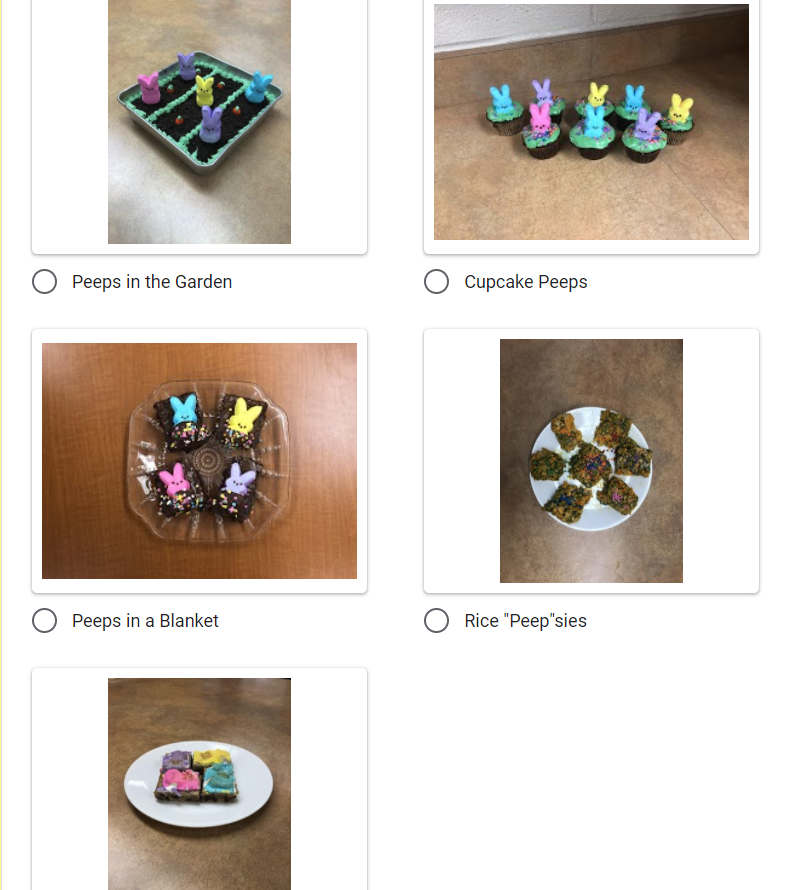
Task: Pick the Rice "Peep"sies radio button
Action: [437, 620]
